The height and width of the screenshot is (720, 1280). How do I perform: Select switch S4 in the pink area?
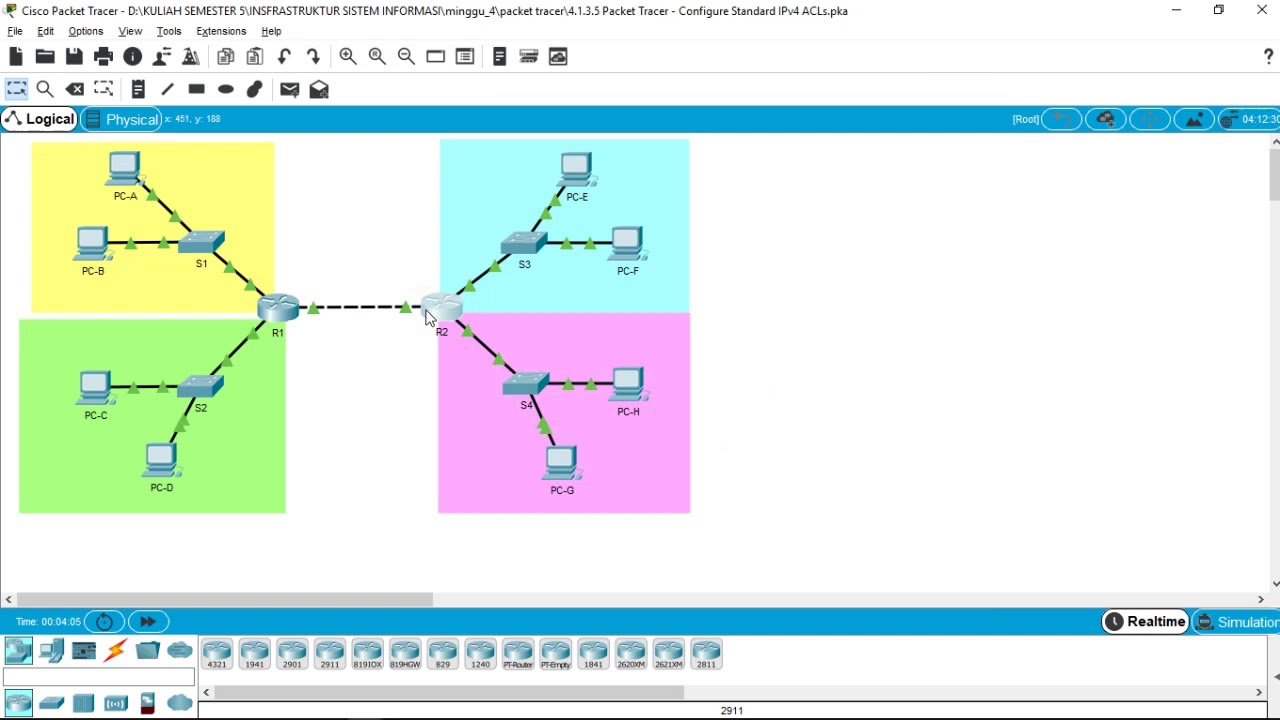(526, 384)
